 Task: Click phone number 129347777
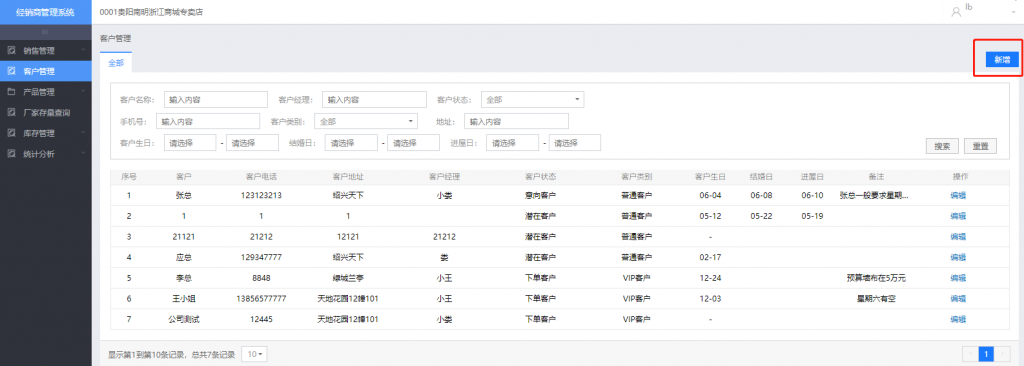coord(261,258)
